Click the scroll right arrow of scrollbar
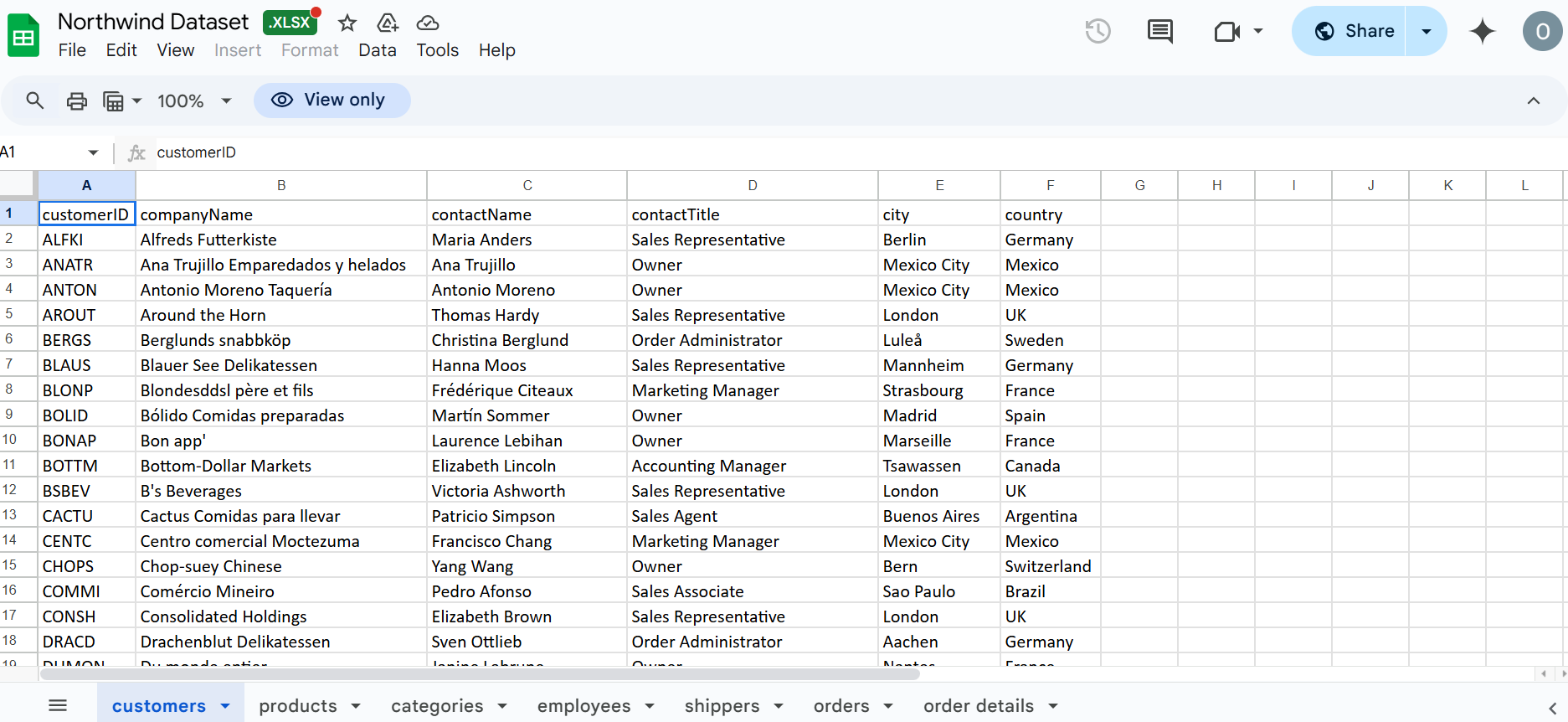The image size is (1568, 722). pyautogui.click(x=1561, y=673)
